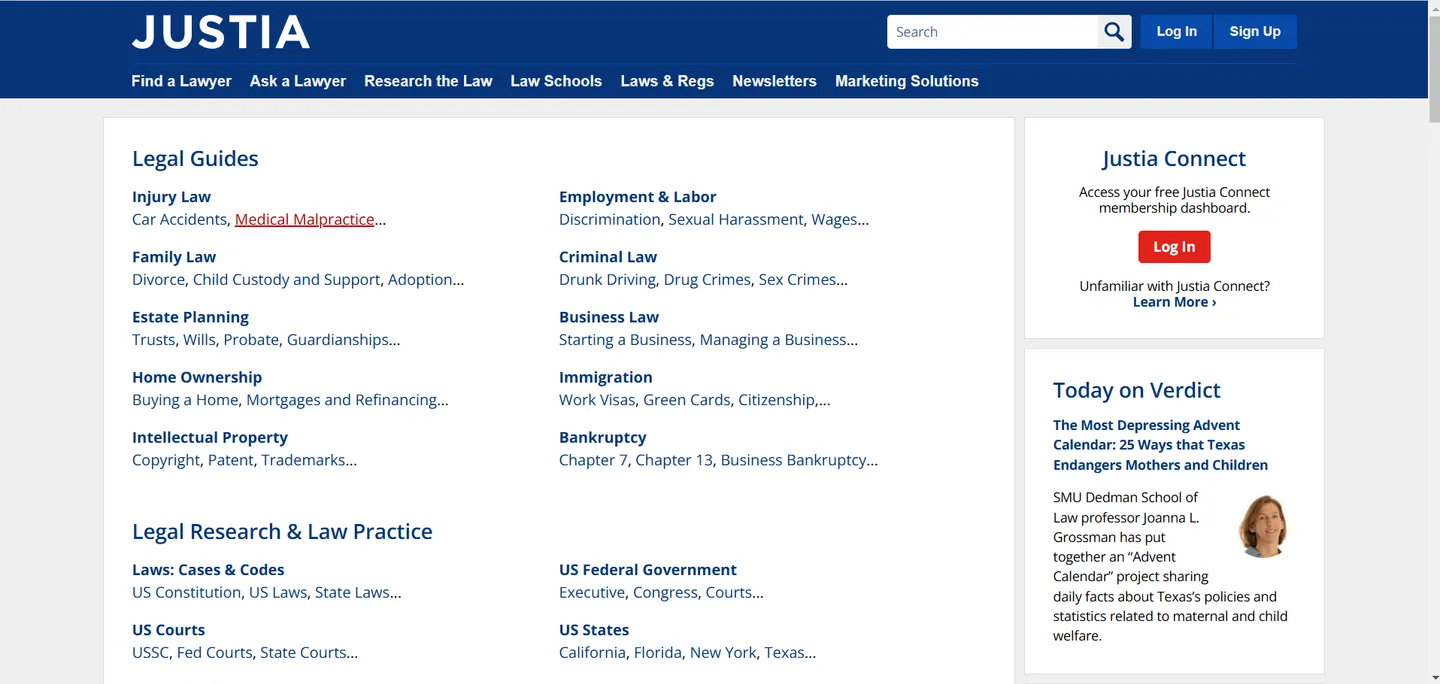Screen dimensions: 1440x684
Task: Open the Family Law guide
Action: [x=174, y=257]
